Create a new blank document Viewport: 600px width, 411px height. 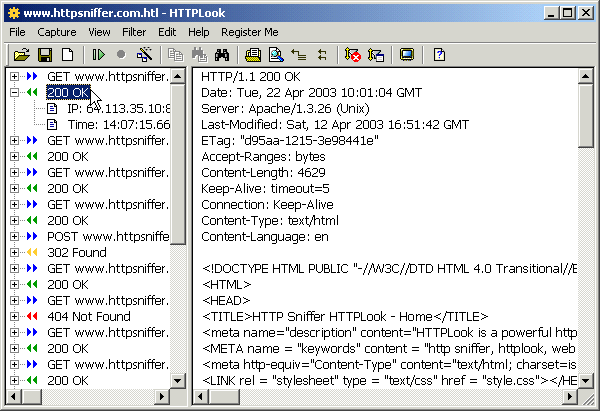[68, 55]
